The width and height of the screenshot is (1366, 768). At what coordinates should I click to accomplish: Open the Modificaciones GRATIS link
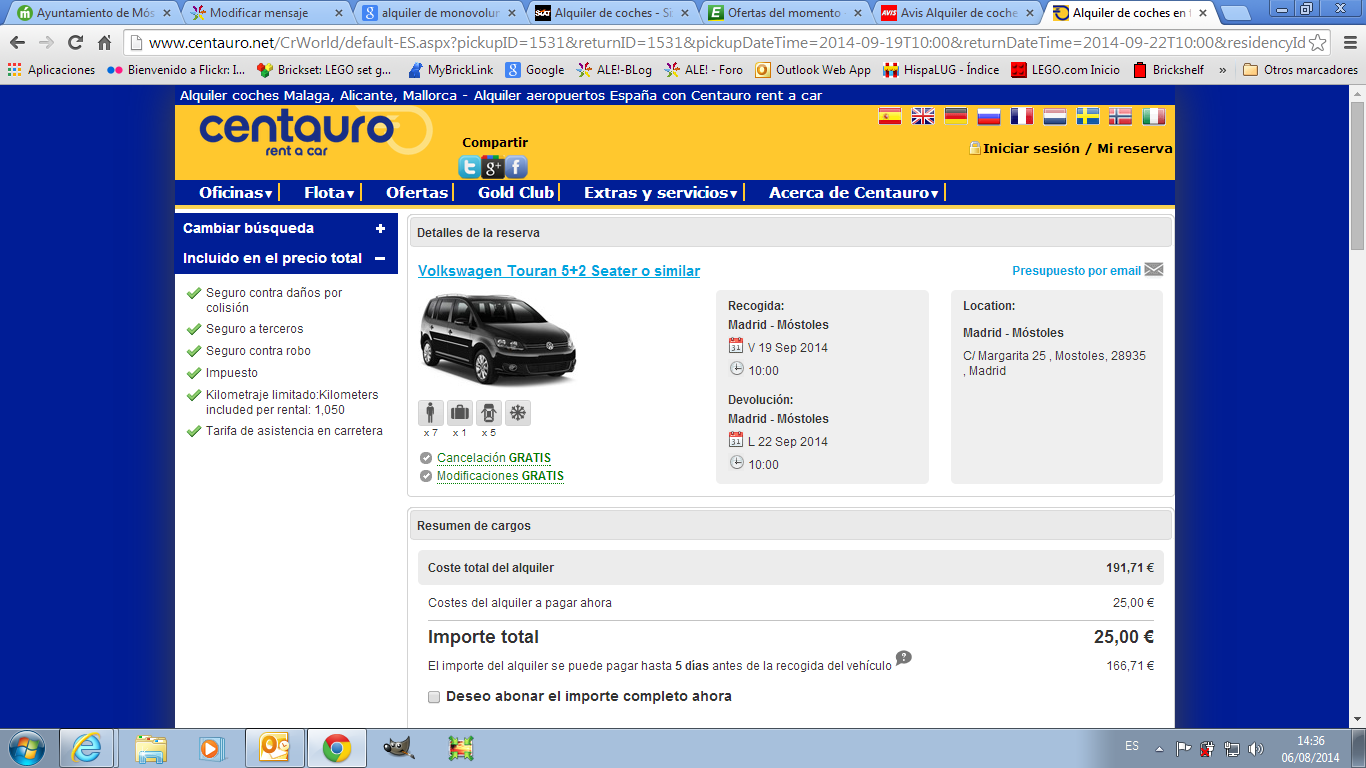[500, 476]
